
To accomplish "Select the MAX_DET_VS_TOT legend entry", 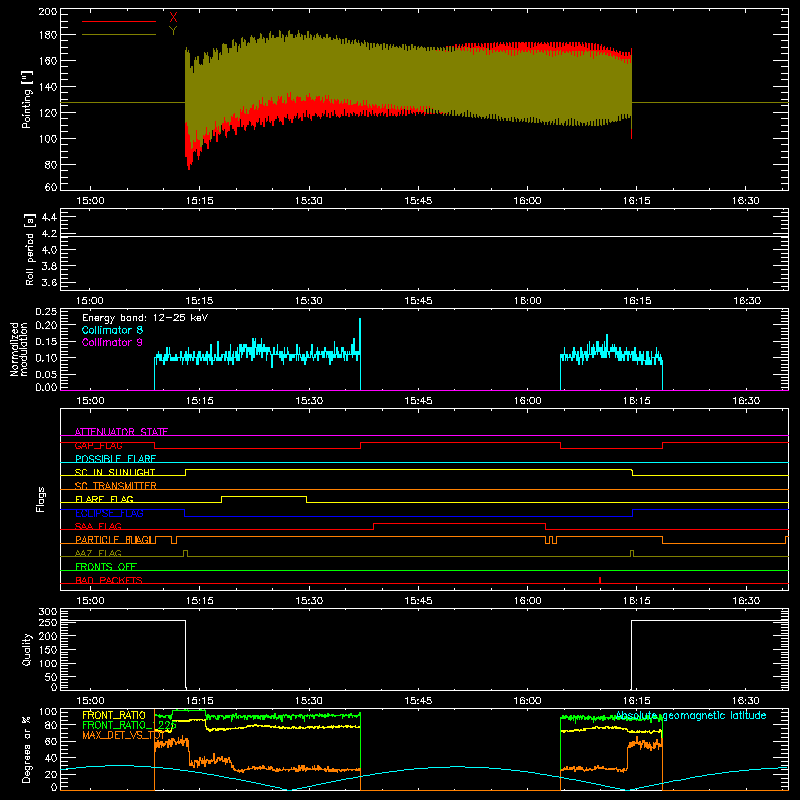I will click(123, 735).
